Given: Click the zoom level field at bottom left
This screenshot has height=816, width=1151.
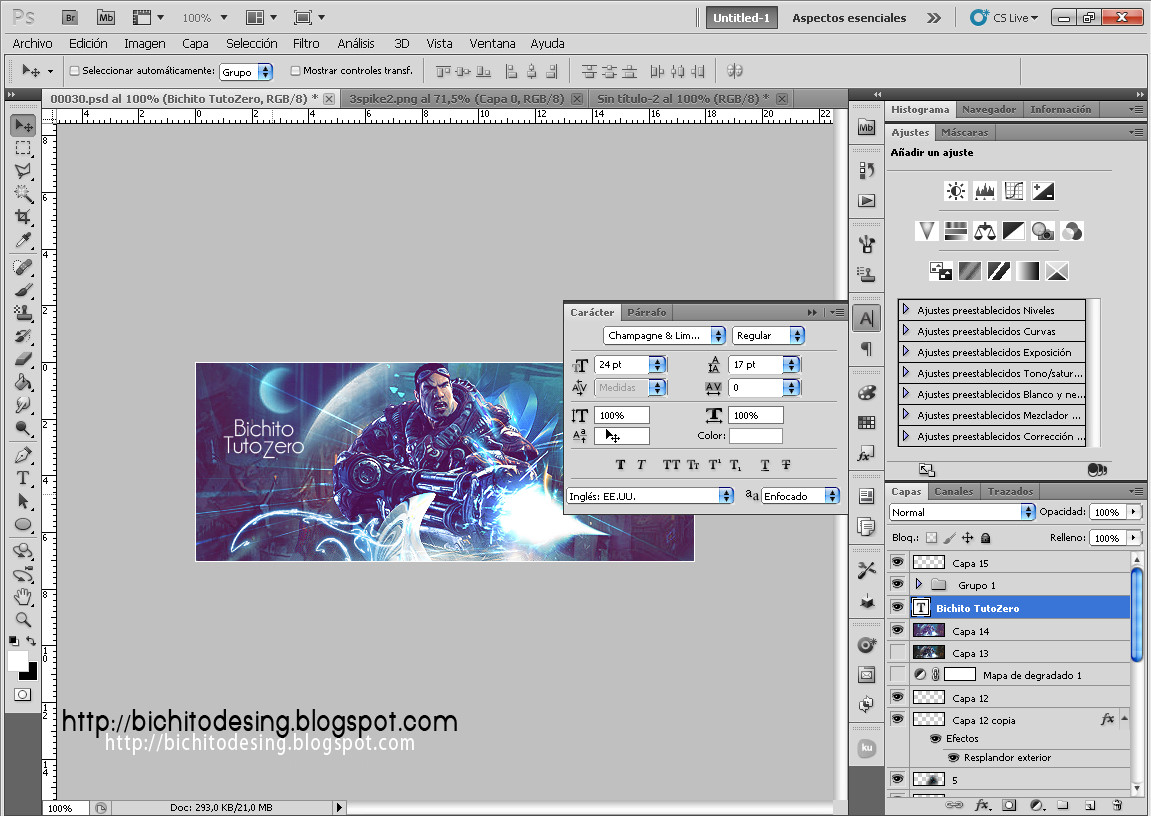Looking at the screenshot, I should (65, 808).
